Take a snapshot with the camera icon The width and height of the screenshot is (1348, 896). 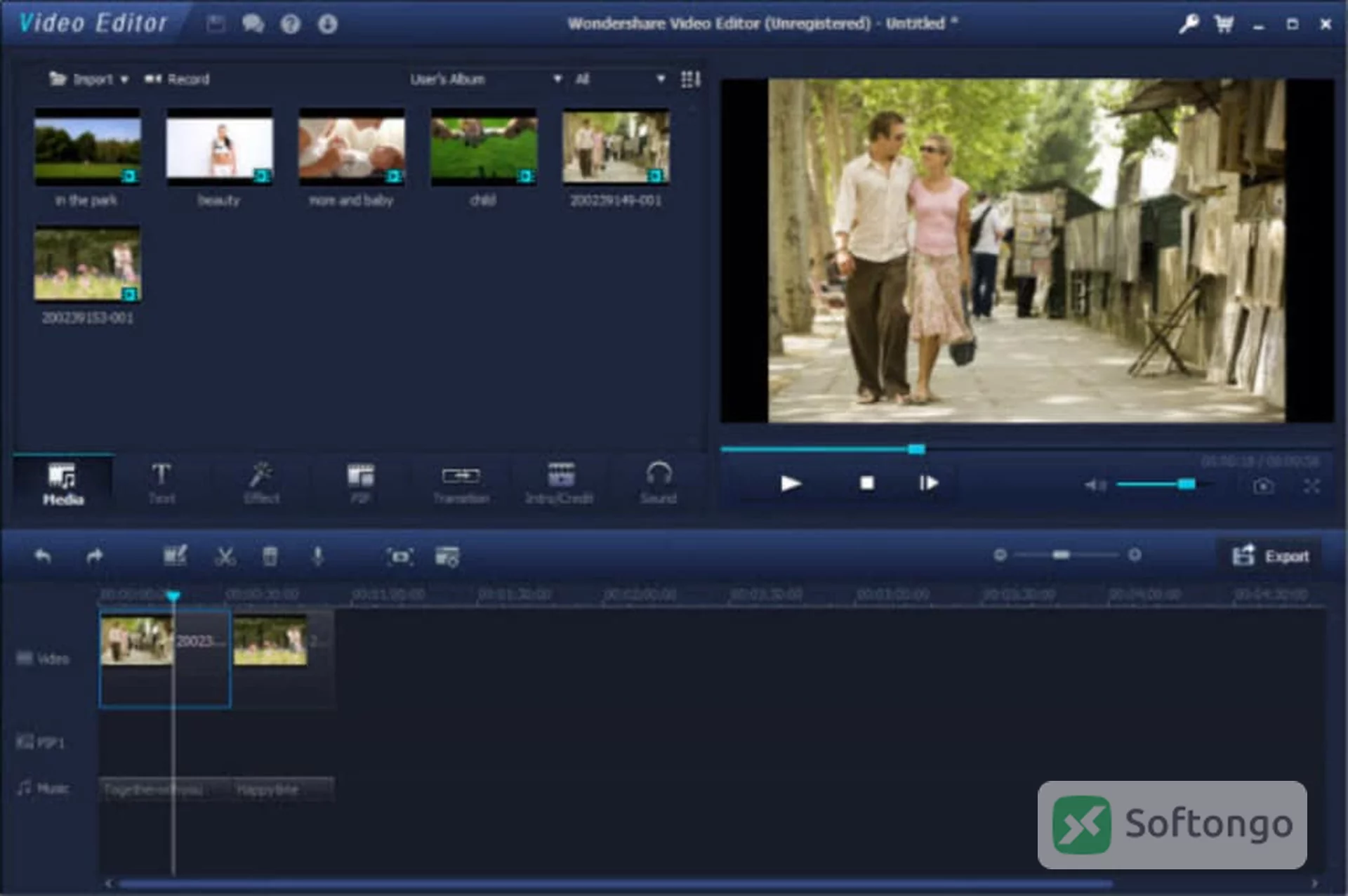(1263, 486)
